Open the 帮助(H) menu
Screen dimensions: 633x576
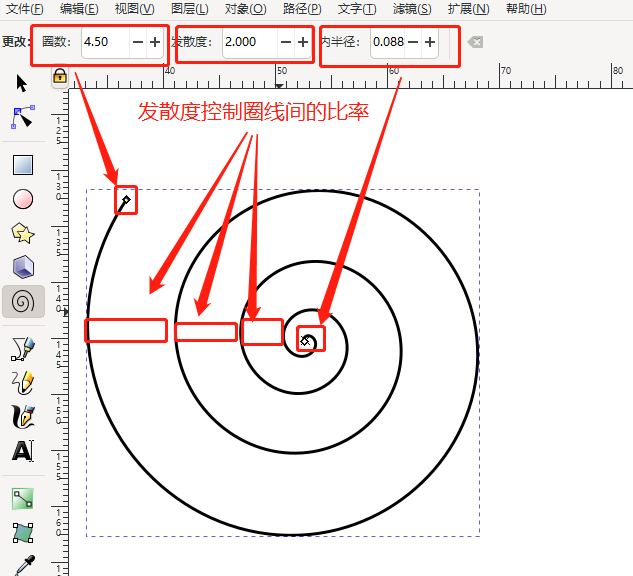coord(526,8)
